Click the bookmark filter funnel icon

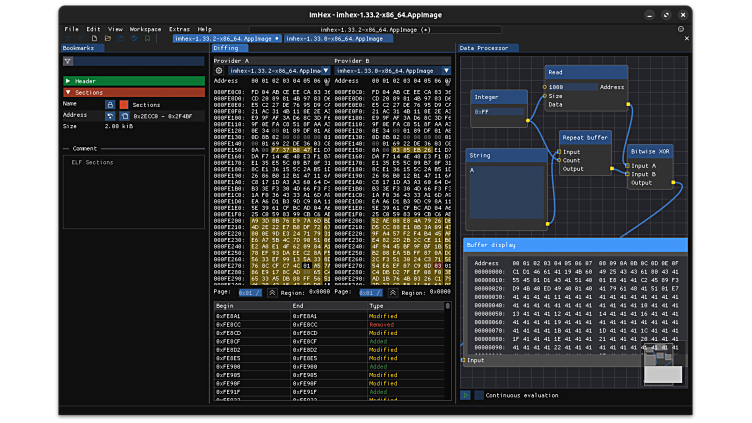coord(68,61)
